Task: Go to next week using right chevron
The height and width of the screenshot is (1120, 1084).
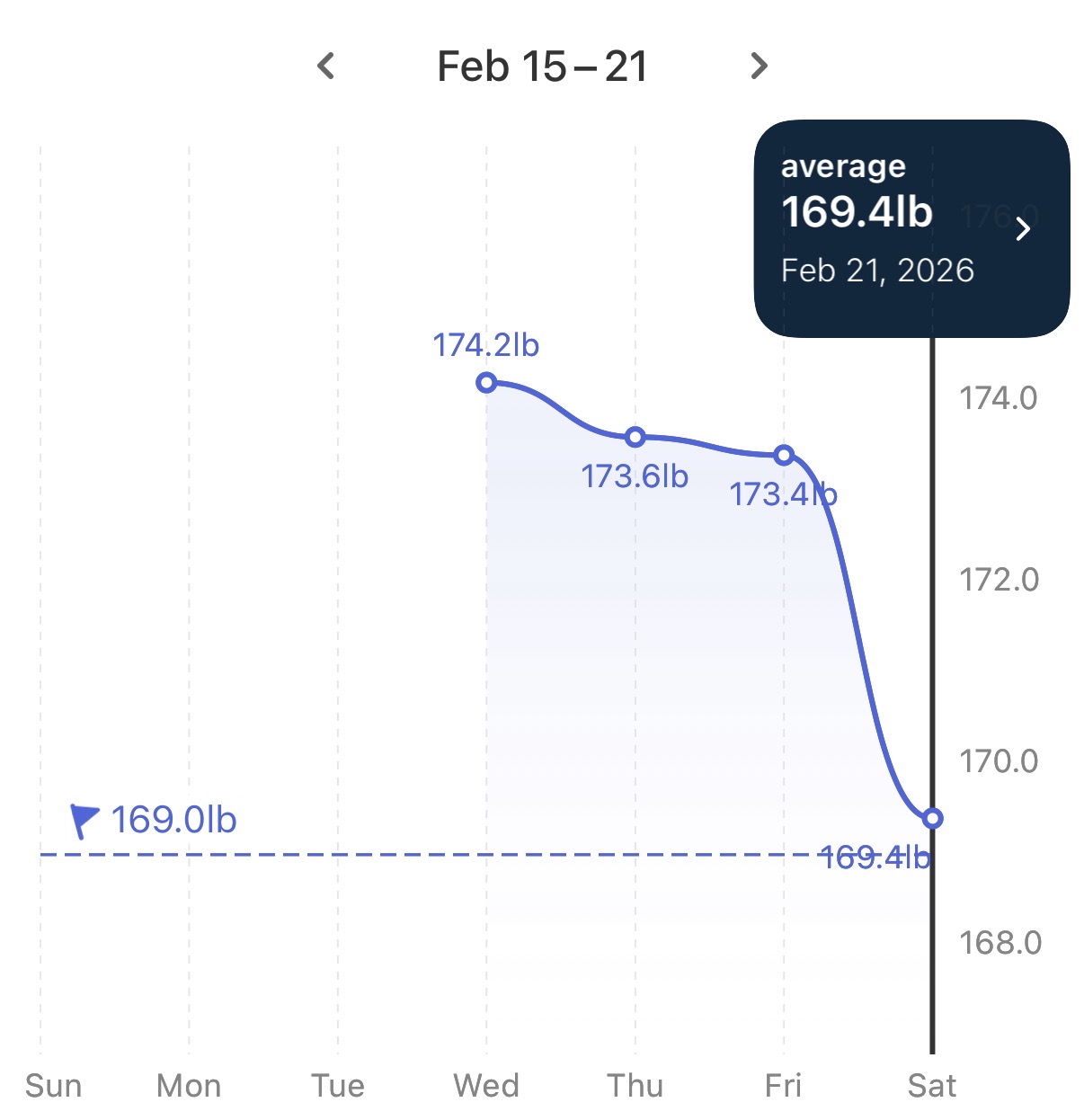Action: click(x=759, y=66)
